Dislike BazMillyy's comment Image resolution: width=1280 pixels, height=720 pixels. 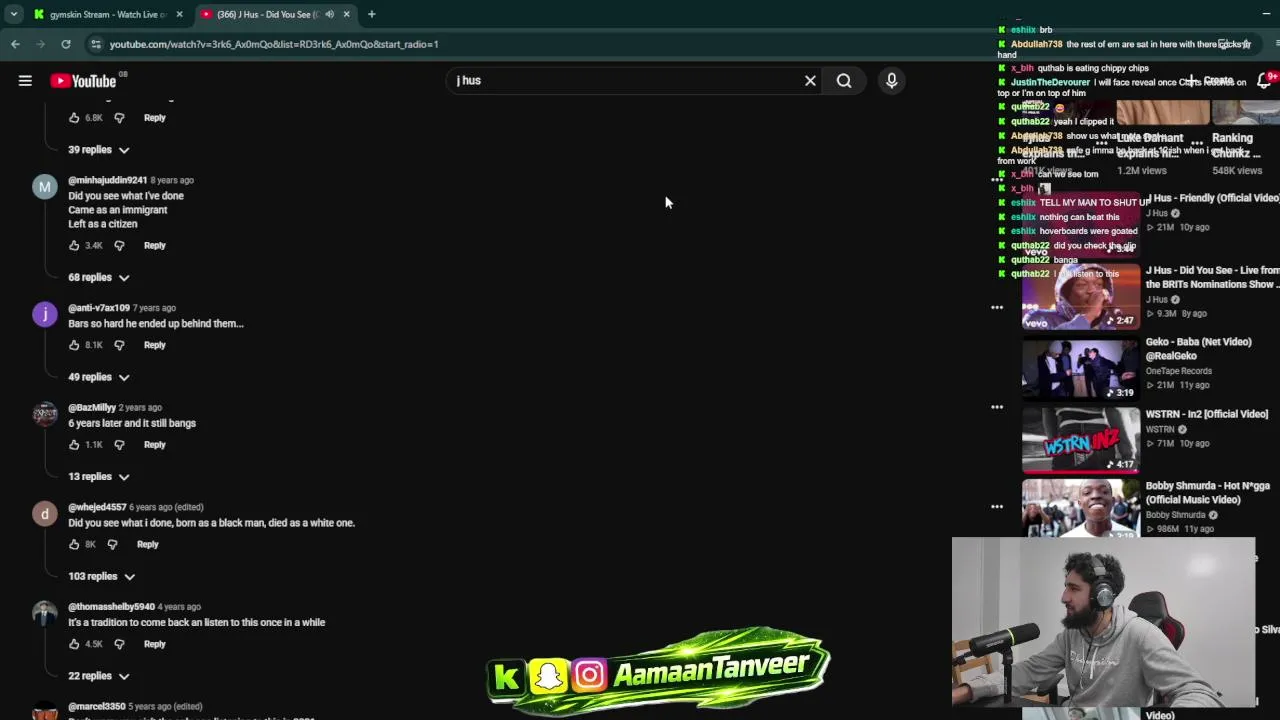[119, 445]
